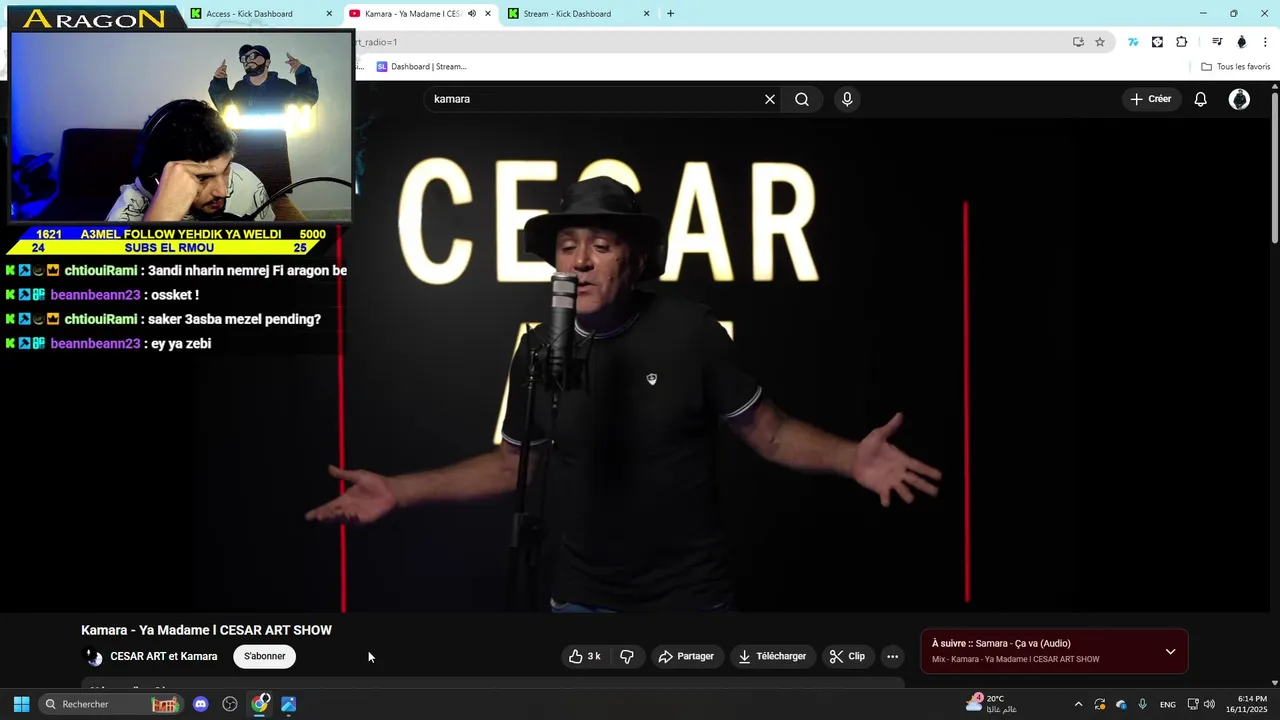Open the CESAR ART et Kamara channel link

pyautogui.click(x=163, y=656)
